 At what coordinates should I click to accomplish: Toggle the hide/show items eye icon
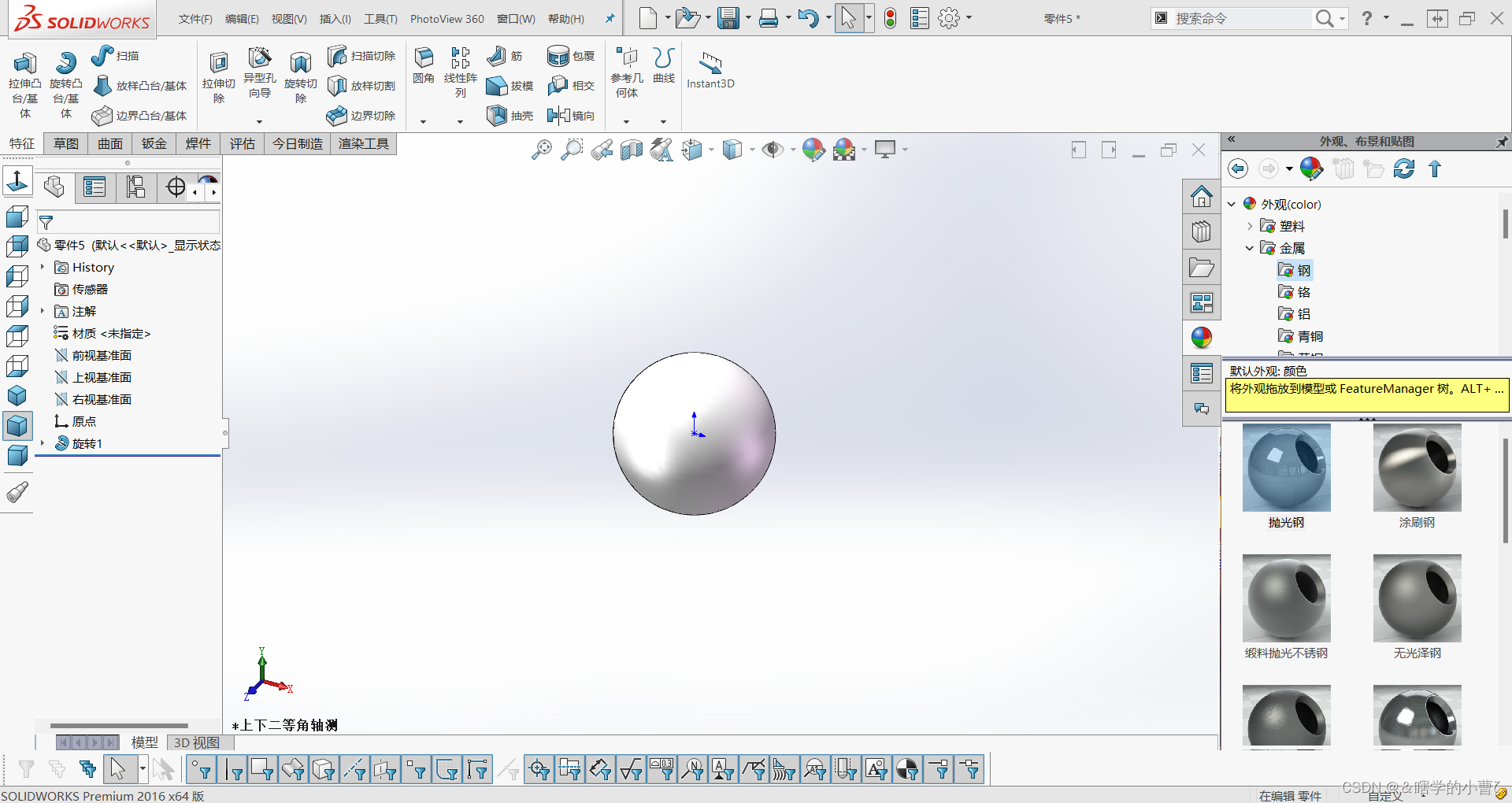click(773, 149)
